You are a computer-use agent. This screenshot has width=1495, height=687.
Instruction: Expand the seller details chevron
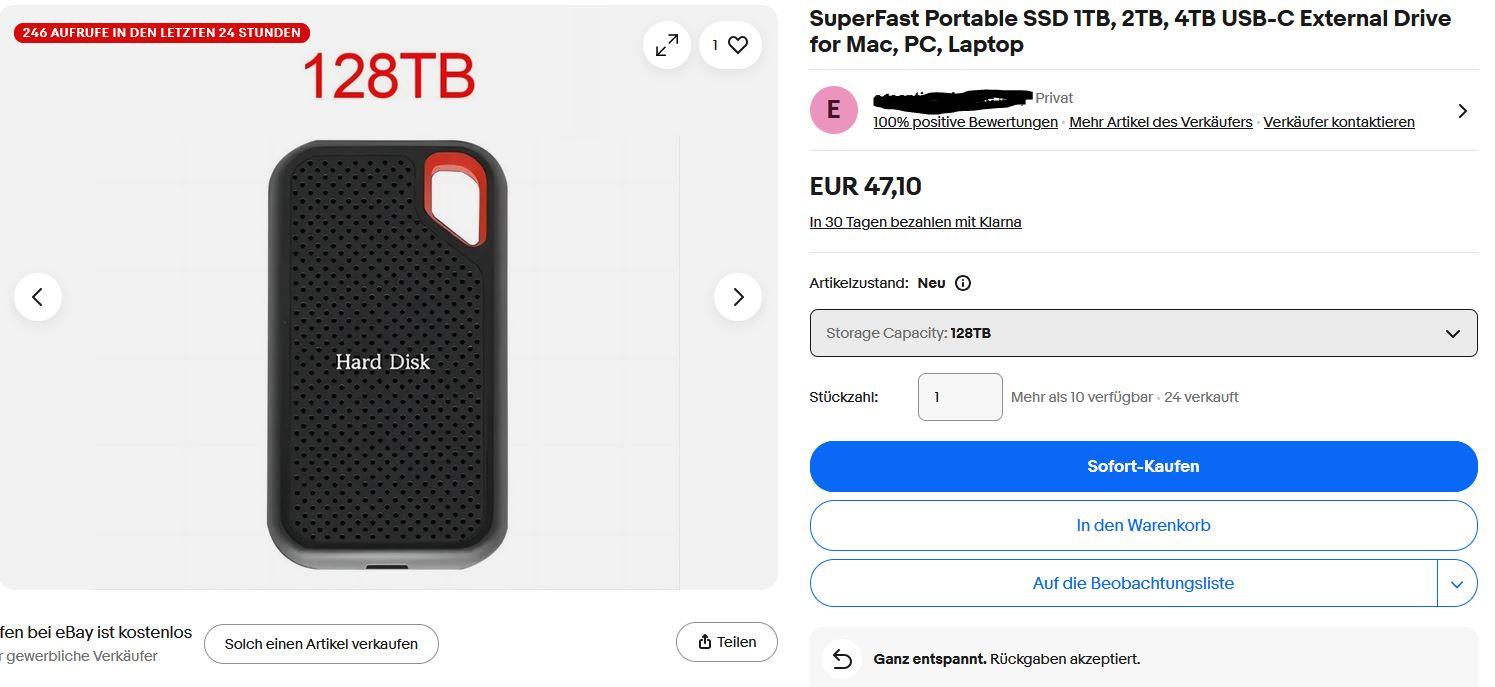click(1462, 110)
